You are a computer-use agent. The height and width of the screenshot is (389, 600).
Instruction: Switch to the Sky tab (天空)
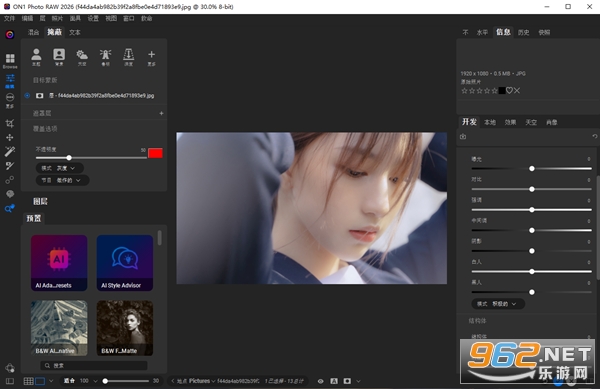point(531,122)
